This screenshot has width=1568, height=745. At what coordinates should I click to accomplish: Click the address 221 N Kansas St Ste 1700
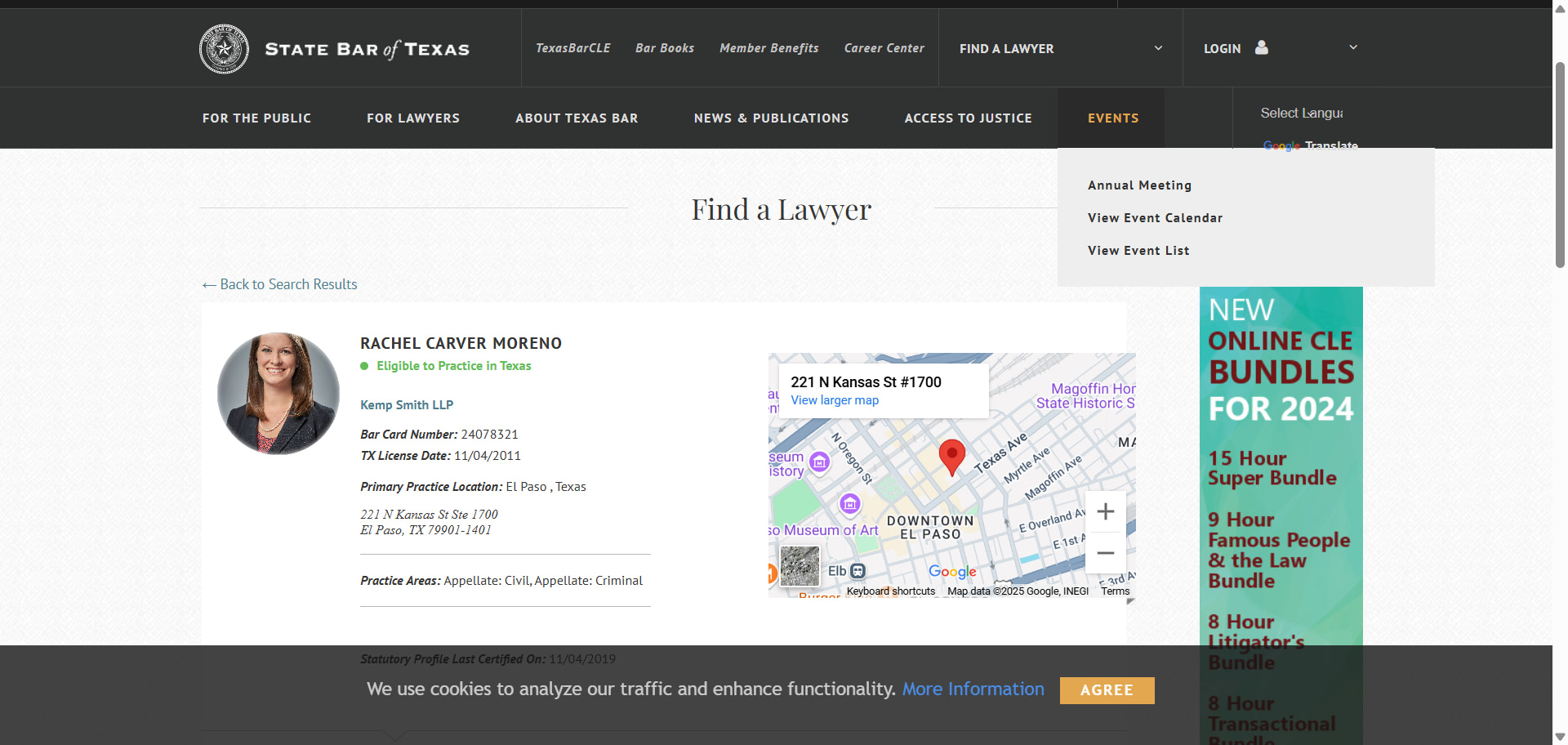click(x=429, y=515)
